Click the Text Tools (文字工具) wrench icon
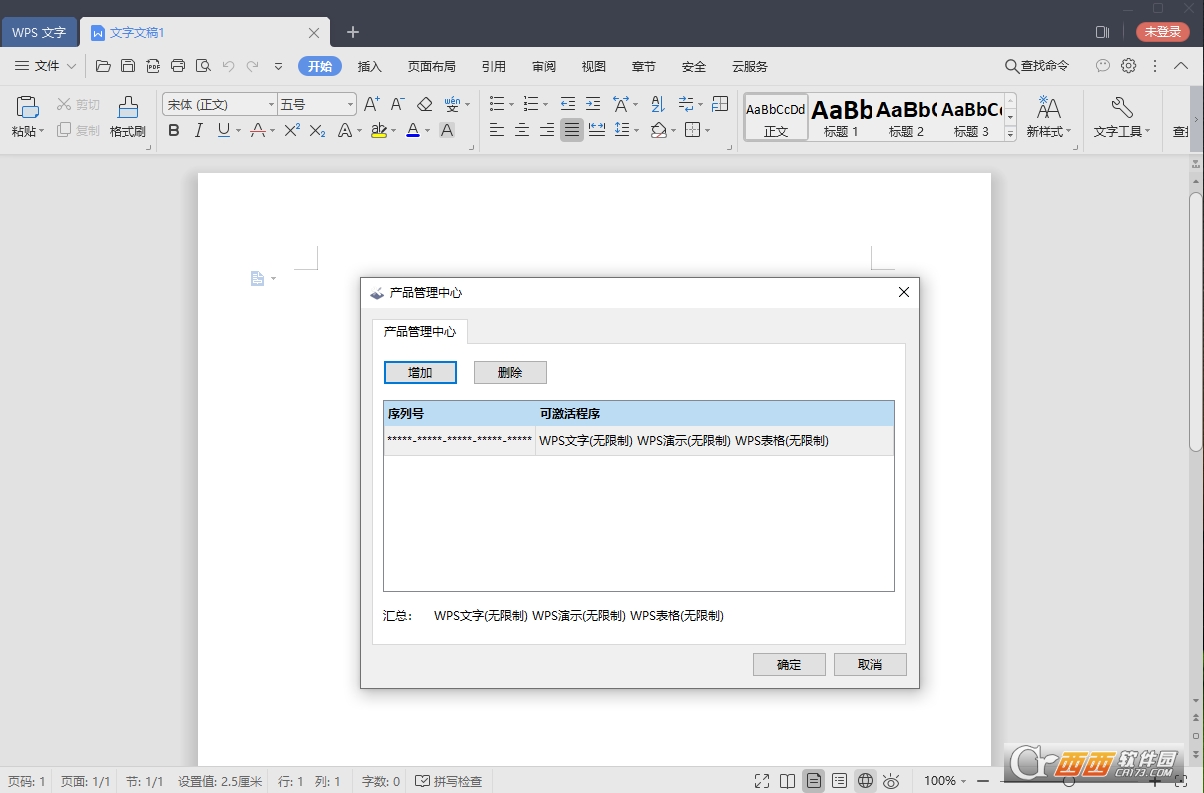Viewport: 1204px width, 793px height. tap(1121, 107)
